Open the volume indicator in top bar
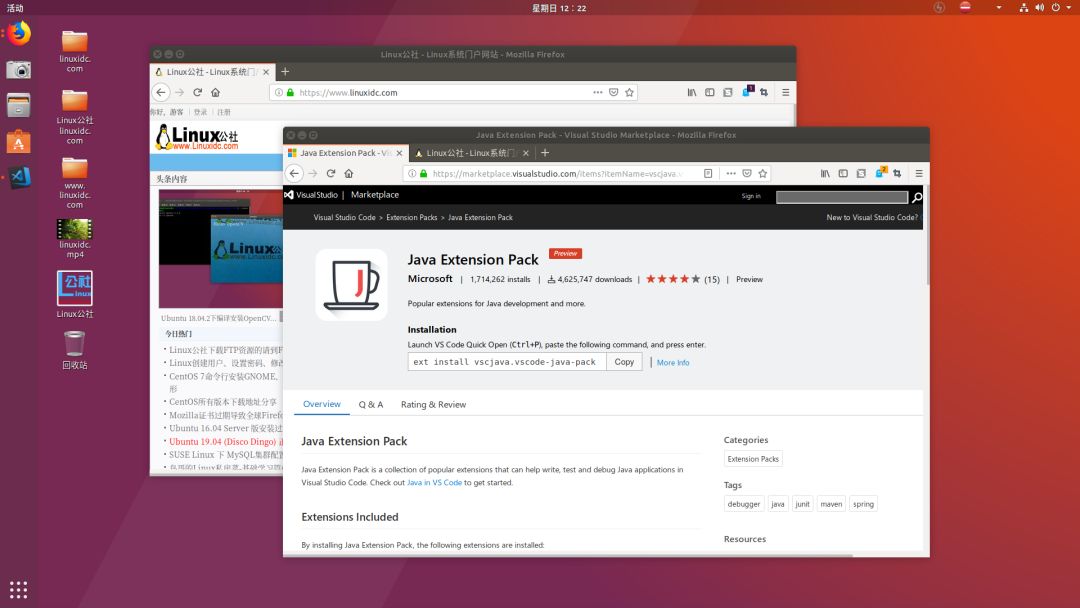 [1039, 8]
